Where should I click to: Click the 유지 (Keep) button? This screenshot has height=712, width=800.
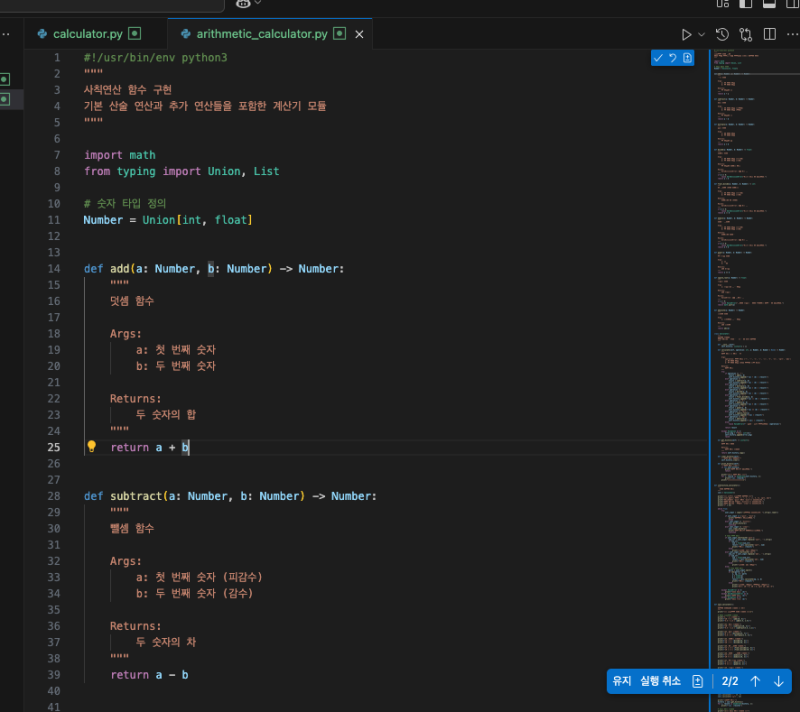pyautogui.click(x=621, y=681)
